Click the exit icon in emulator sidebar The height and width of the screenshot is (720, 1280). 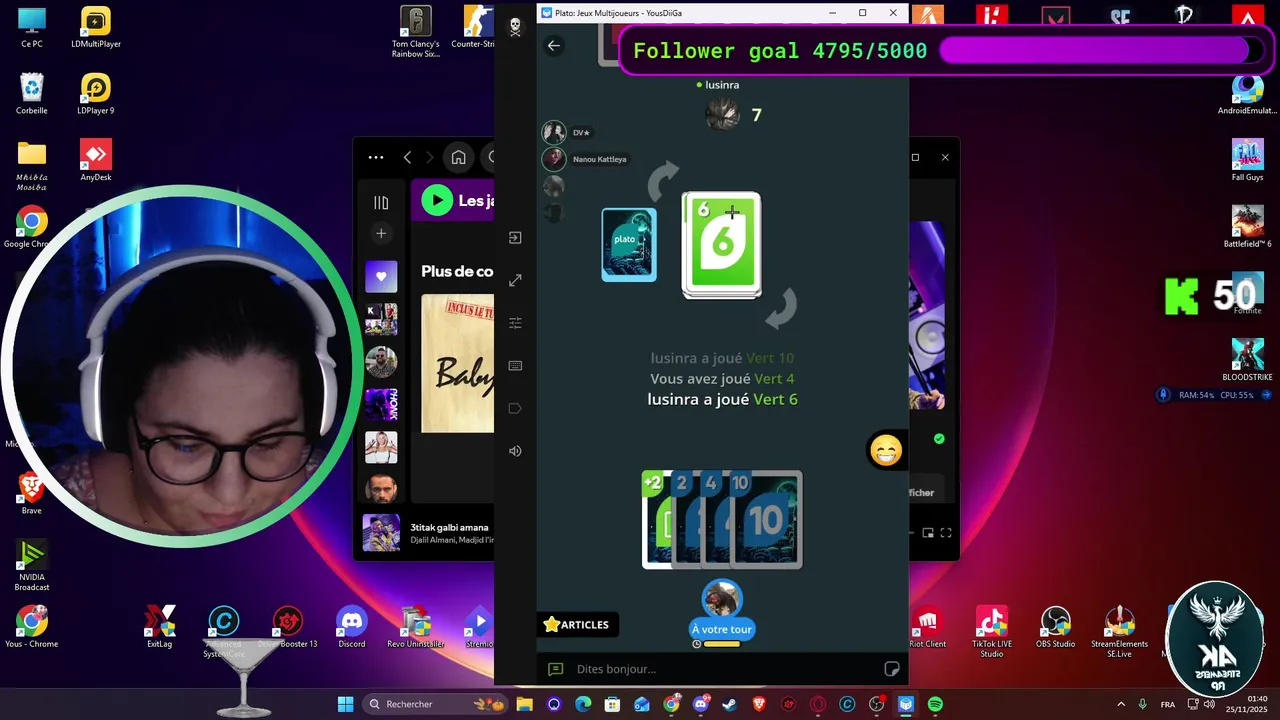pos(515,238)
